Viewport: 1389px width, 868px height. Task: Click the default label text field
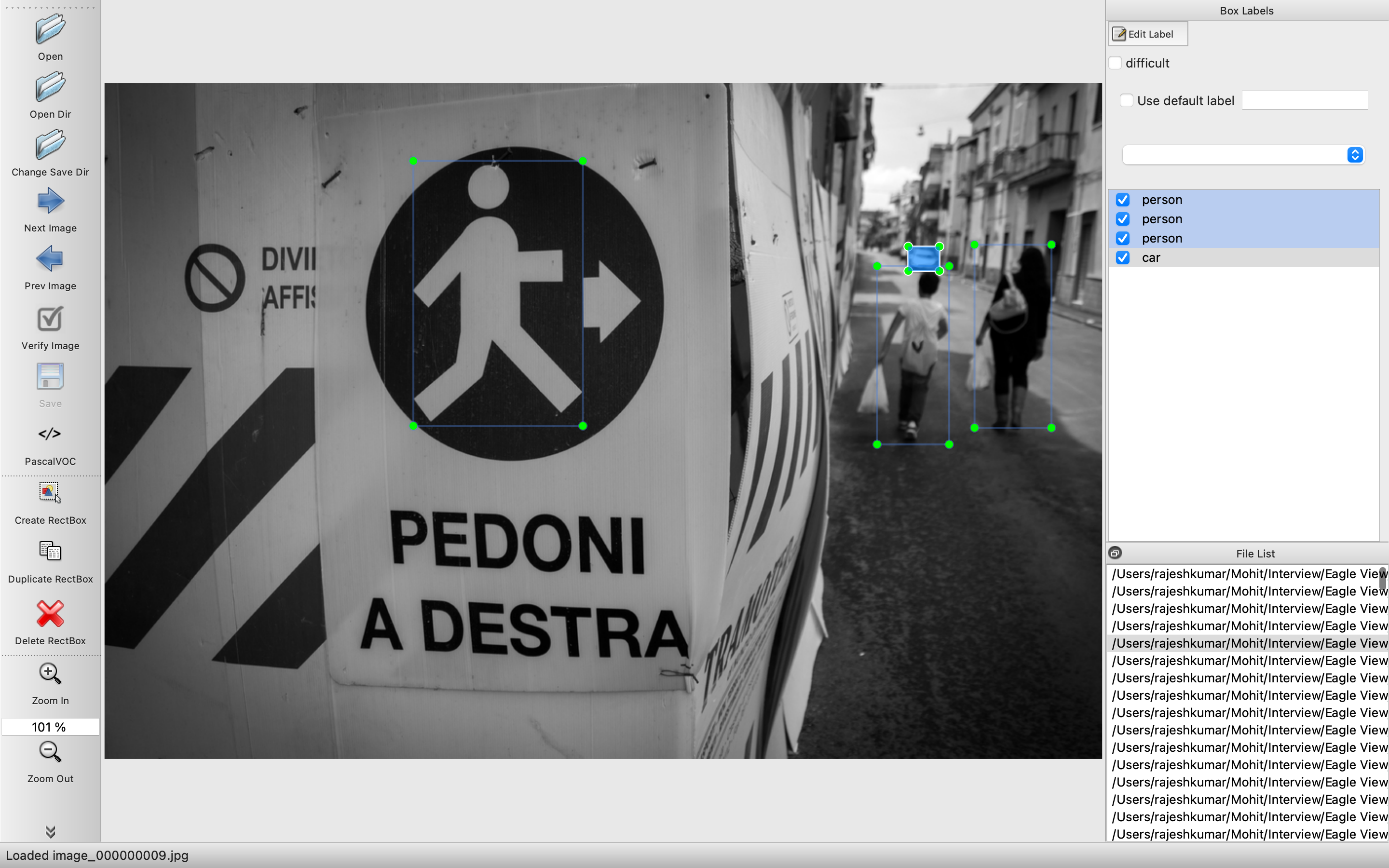1304,100
